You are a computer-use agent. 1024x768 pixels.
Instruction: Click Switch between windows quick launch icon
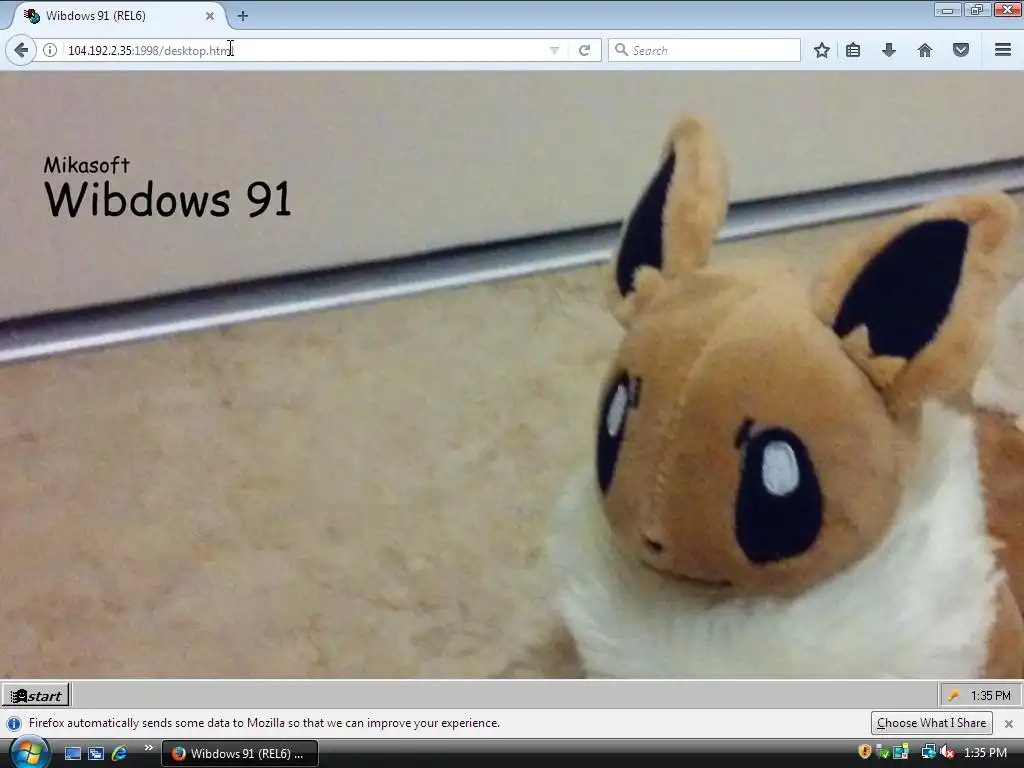point(96,754)
